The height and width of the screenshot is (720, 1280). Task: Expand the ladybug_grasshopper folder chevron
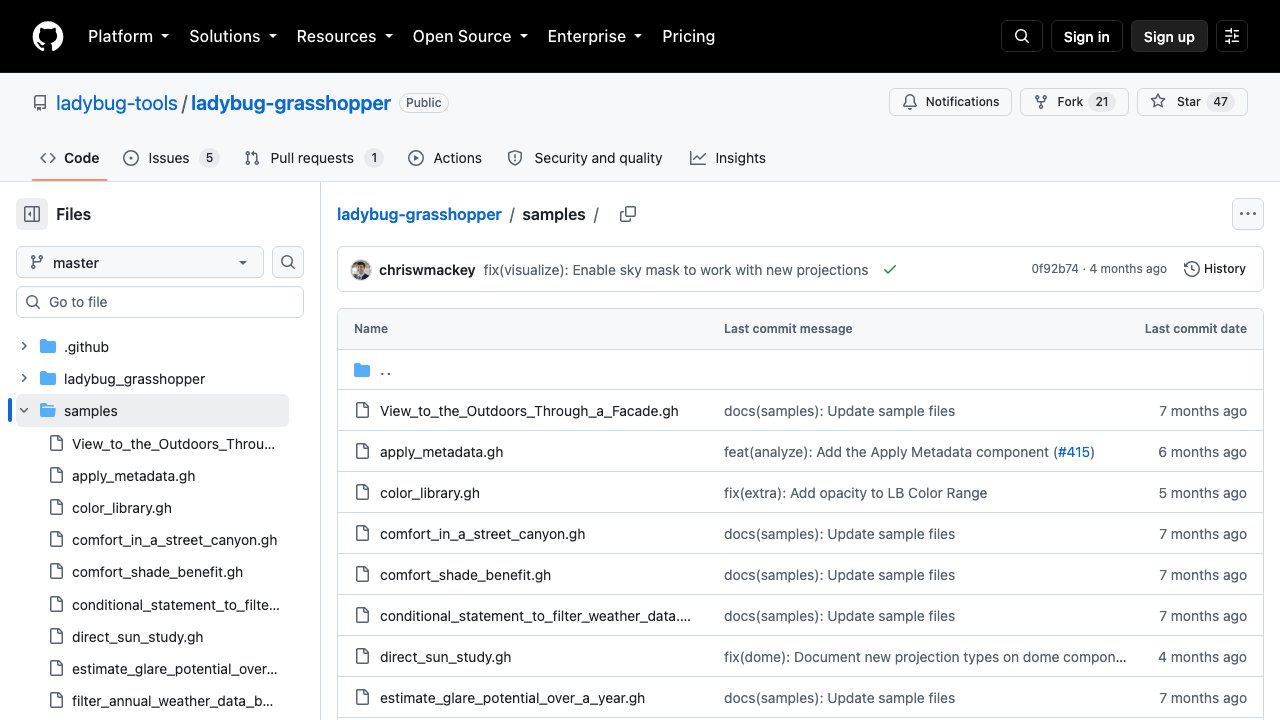click(24, 379)
